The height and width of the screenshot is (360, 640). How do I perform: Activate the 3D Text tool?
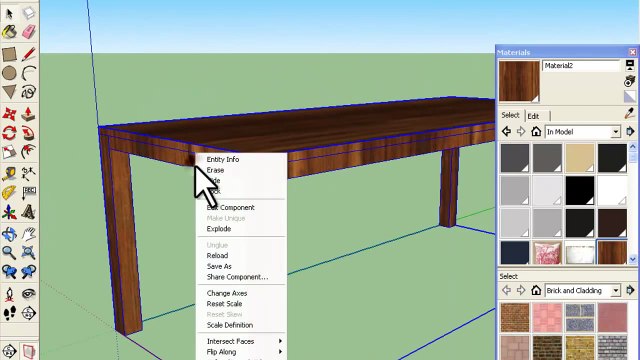[x=29, y=212]
